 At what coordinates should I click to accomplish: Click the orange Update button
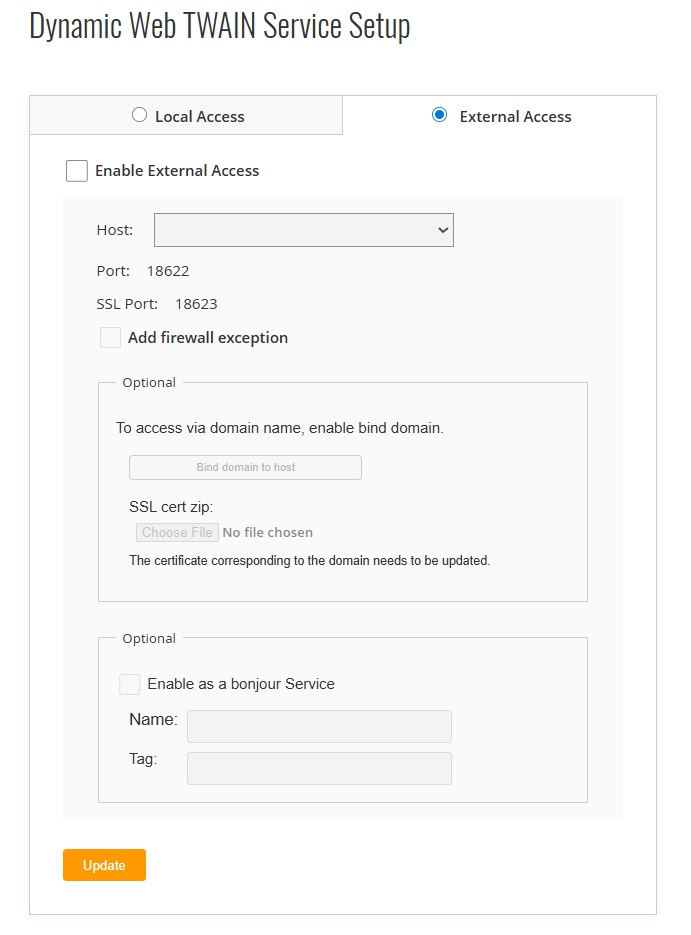[104, 865]
